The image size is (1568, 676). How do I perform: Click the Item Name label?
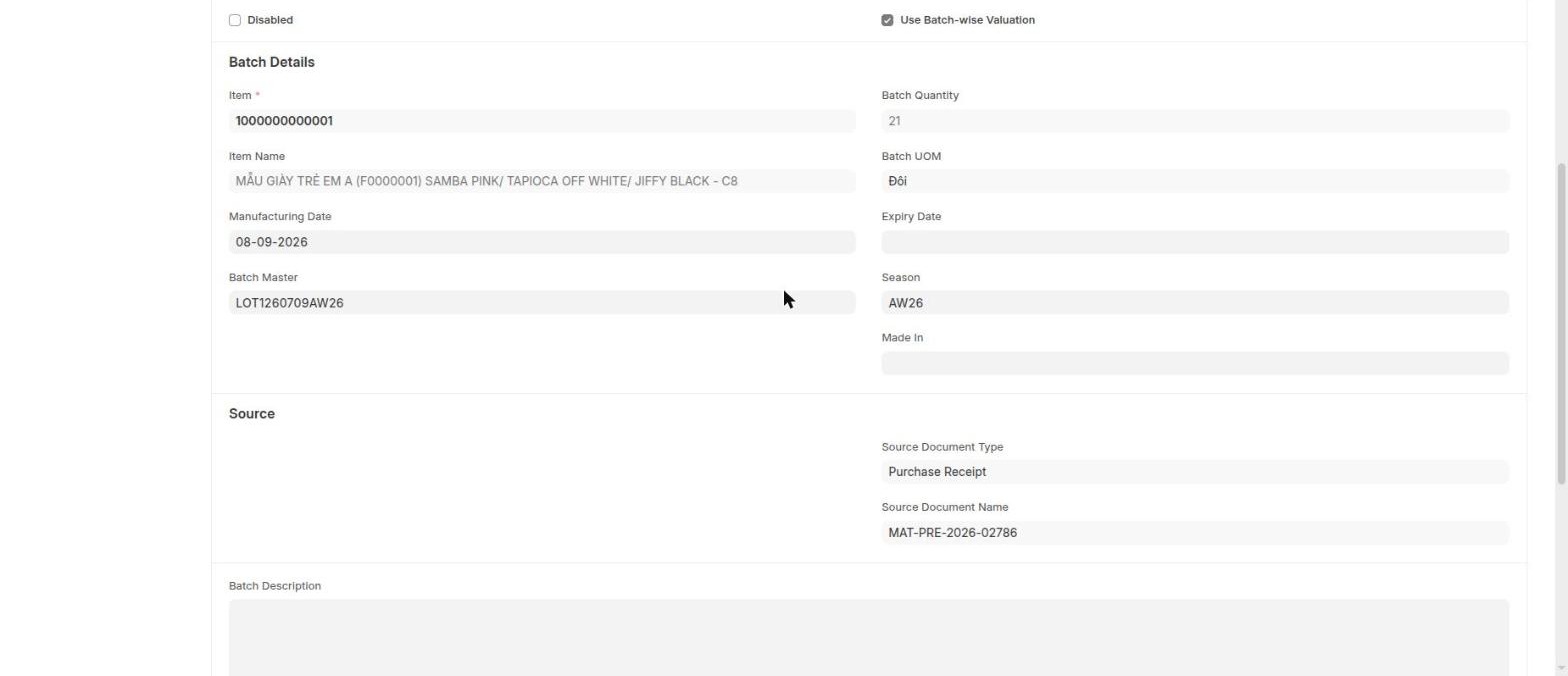pos(257,156)
